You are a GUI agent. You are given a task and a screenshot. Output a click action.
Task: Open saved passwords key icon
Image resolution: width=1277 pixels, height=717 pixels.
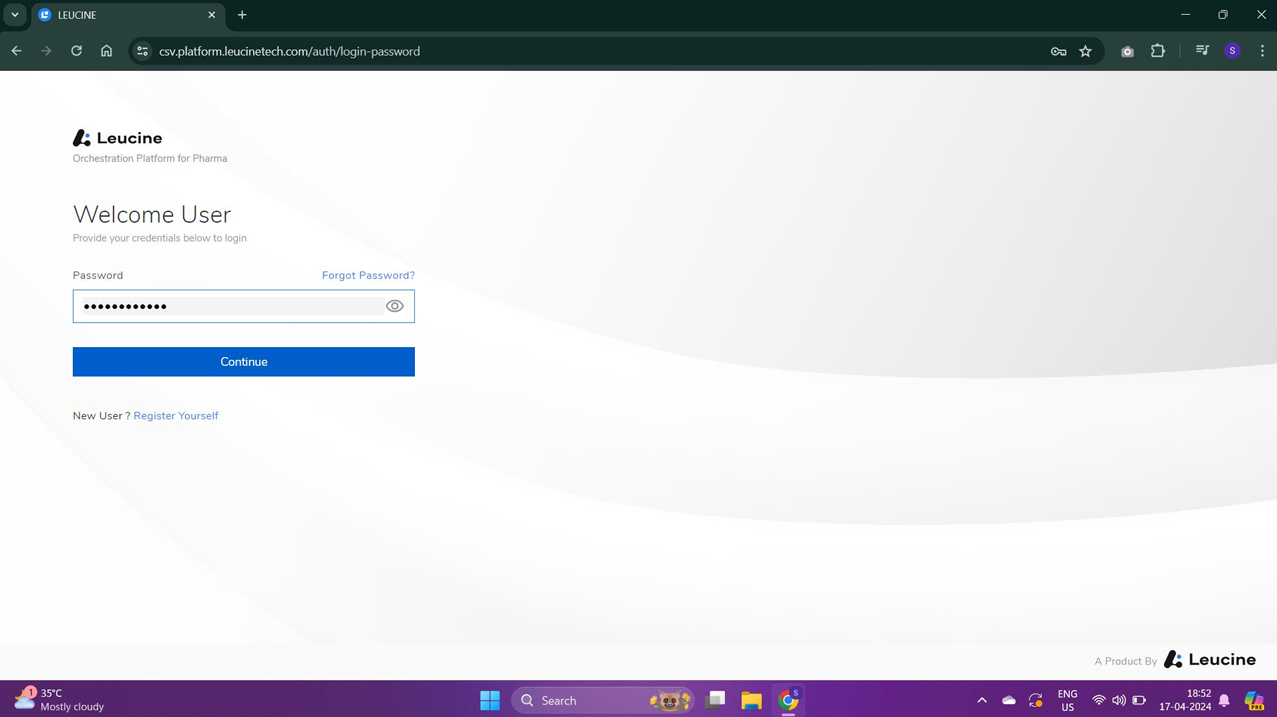pos(1058,51)
